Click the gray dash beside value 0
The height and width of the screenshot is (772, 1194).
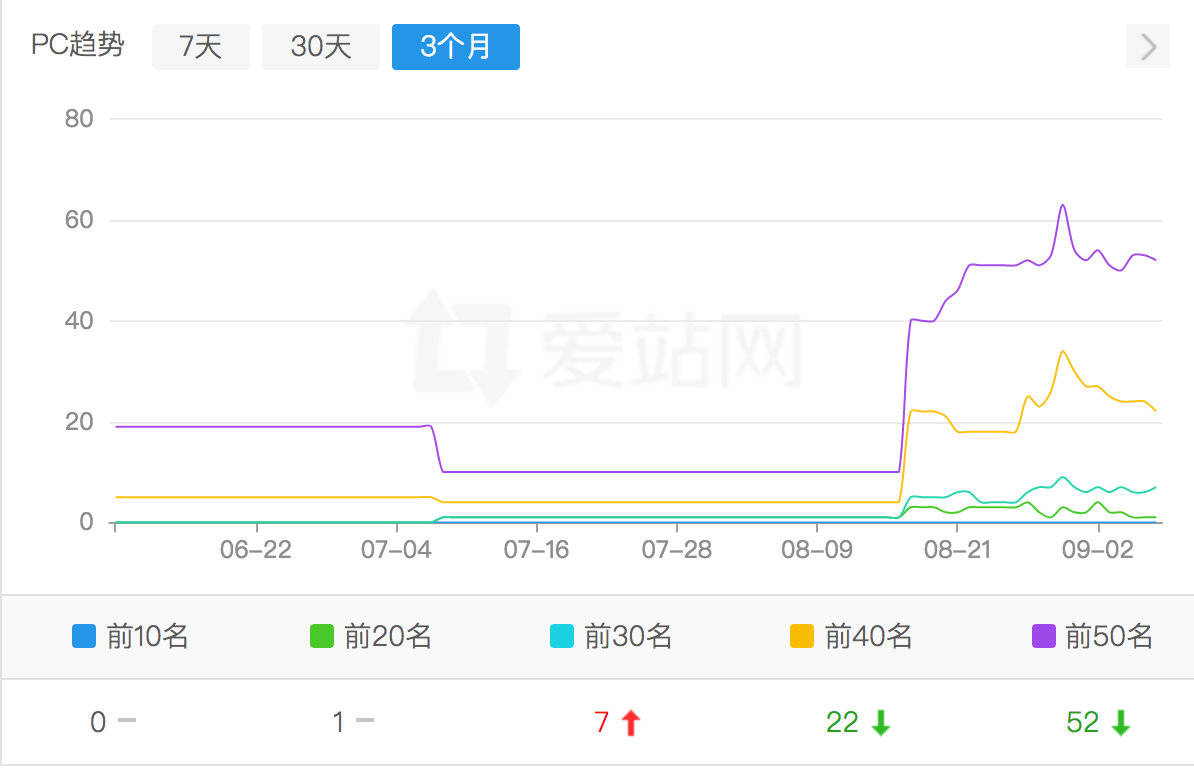click(127, 720)
